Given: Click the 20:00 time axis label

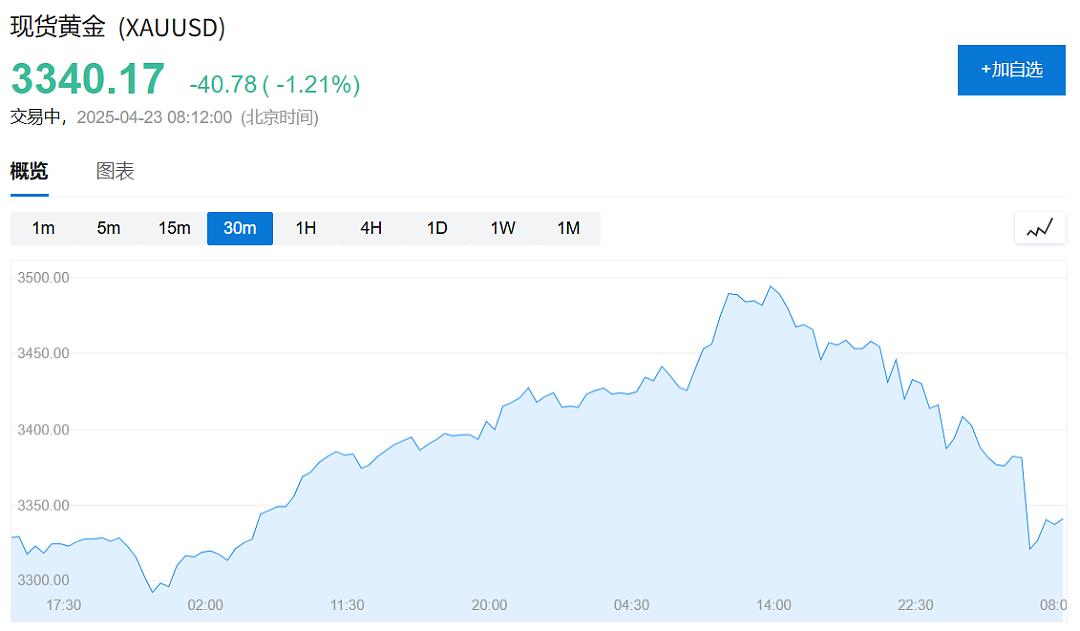Looking at the screenshot, I should tap(489, 605).
